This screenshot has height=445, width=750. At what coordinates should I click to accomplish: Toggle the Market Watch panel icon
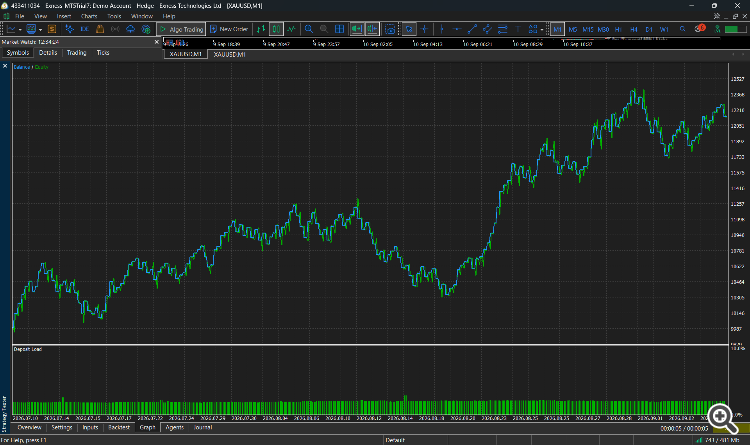[52, 29]
